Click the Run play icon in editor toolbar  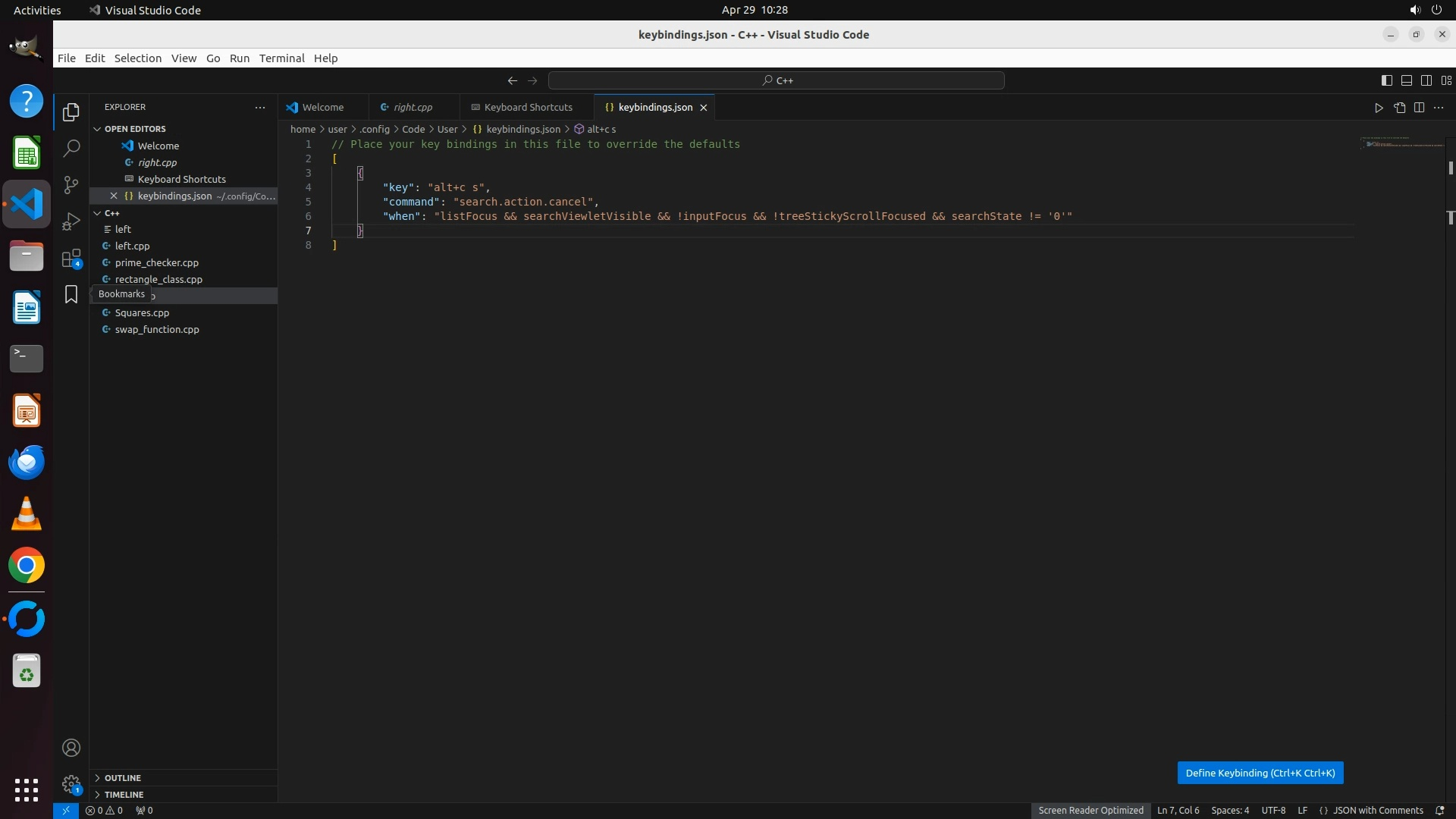(1379, 108)
